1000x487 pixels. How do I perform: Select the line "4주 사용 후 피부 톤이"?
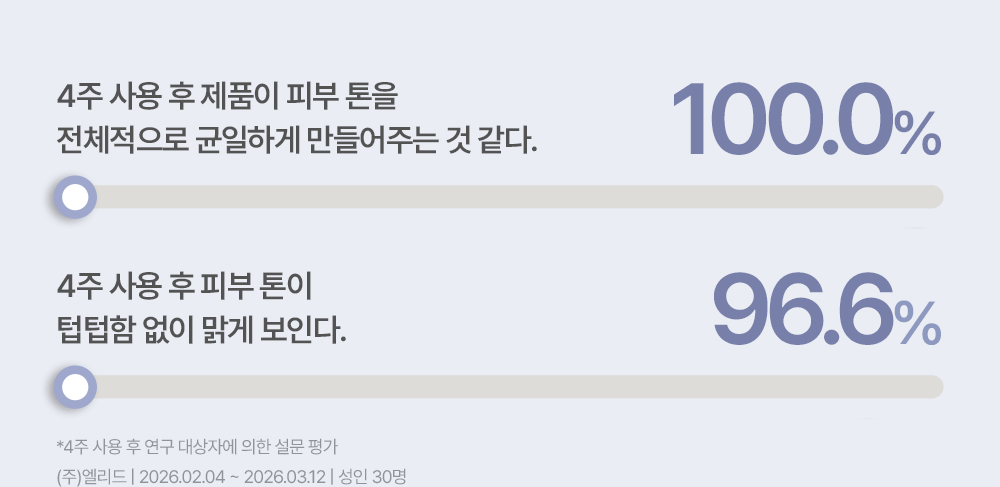pyautogui.click(x=186, y=290)
